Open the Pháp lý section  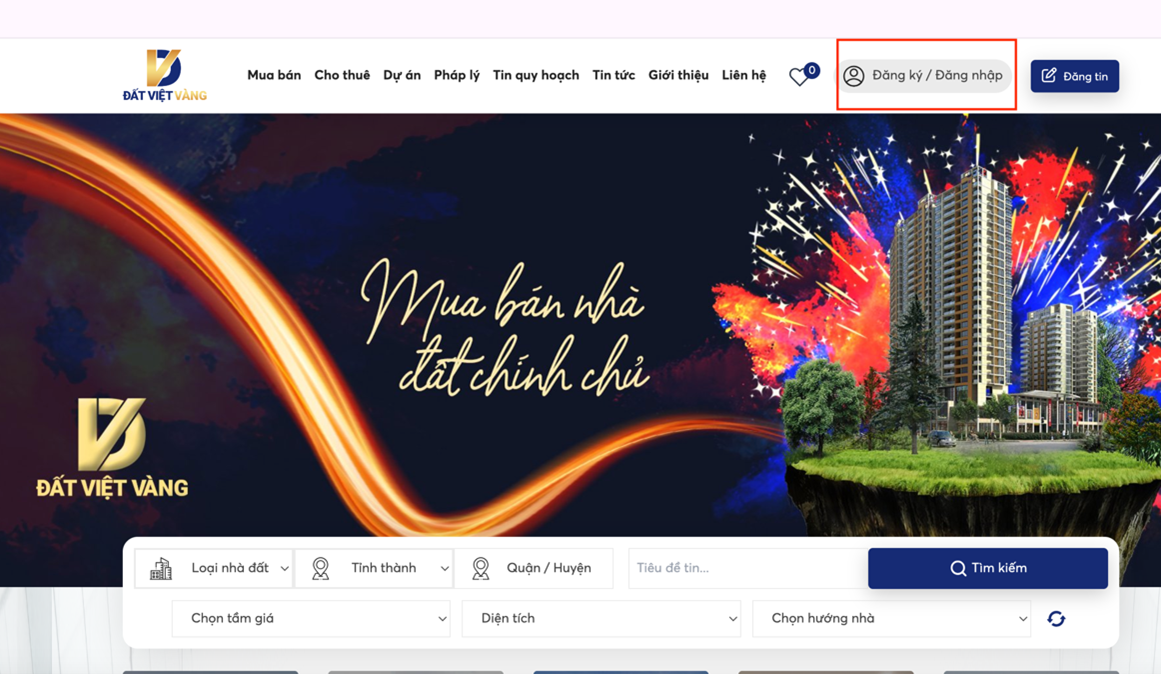click(457, 75)
